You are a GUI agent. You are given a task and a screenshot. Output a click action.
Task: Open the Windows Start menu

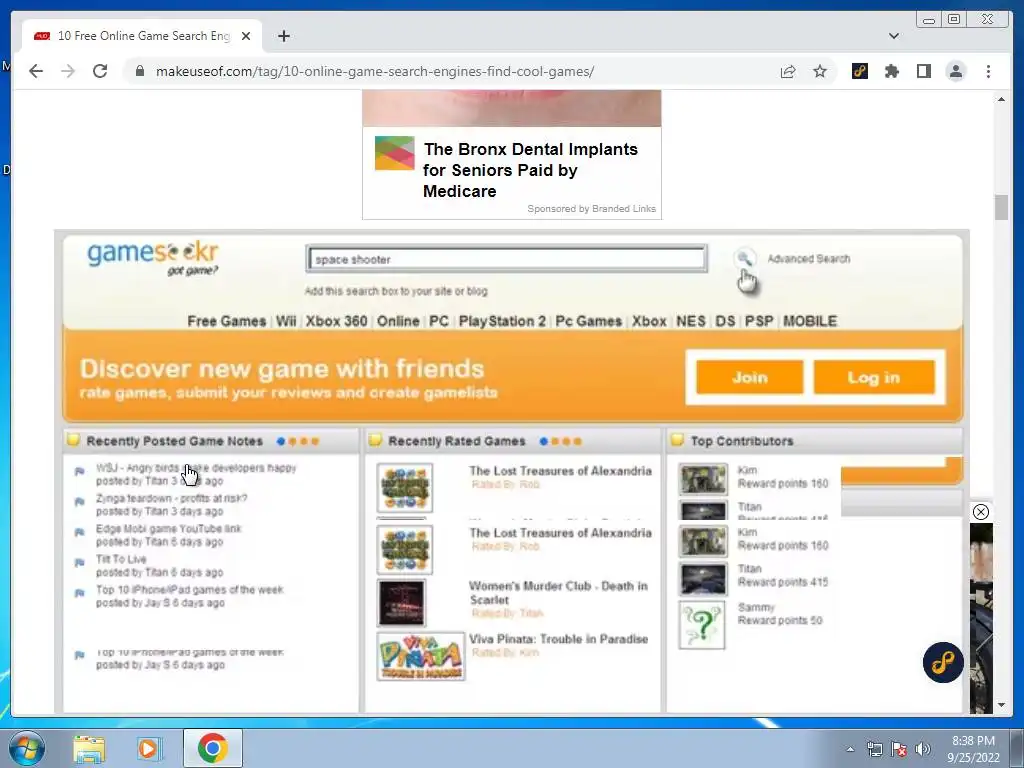[27, 748]
